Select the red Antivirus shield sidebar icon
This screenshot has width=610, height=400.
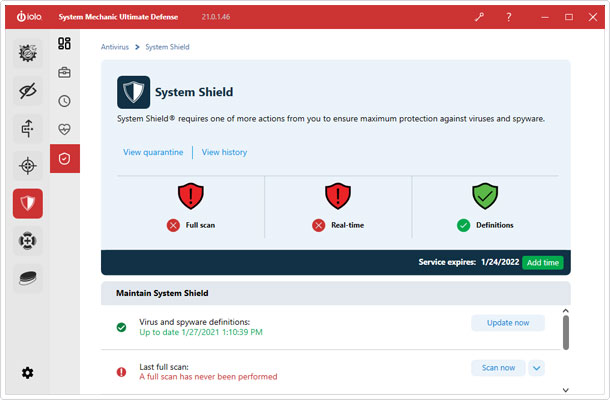pyautogui.click(x=28, y=204)
